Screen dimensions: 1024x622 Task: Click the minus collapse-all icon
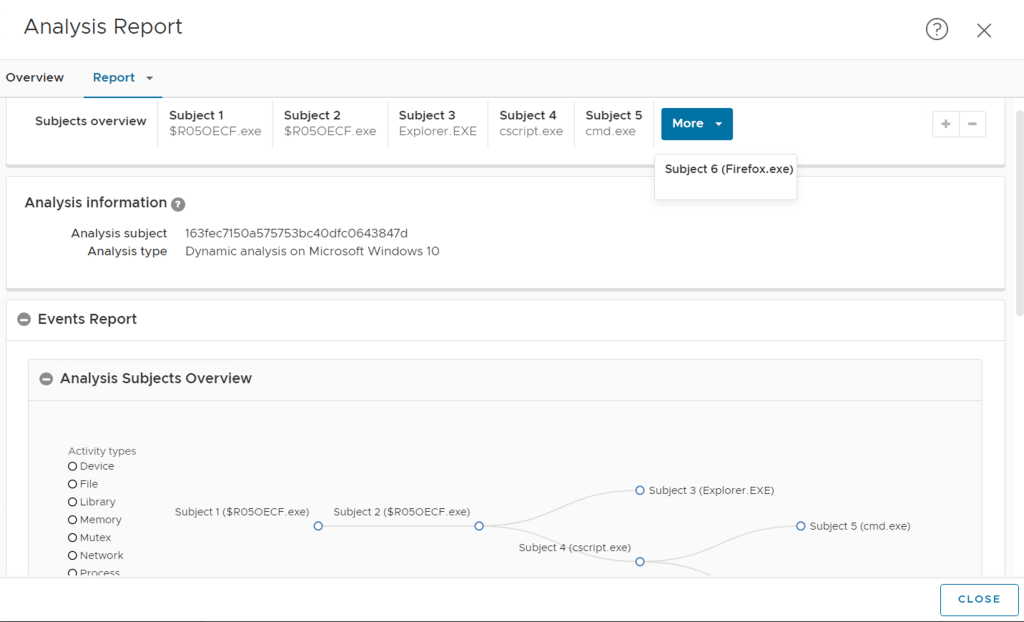972,124
